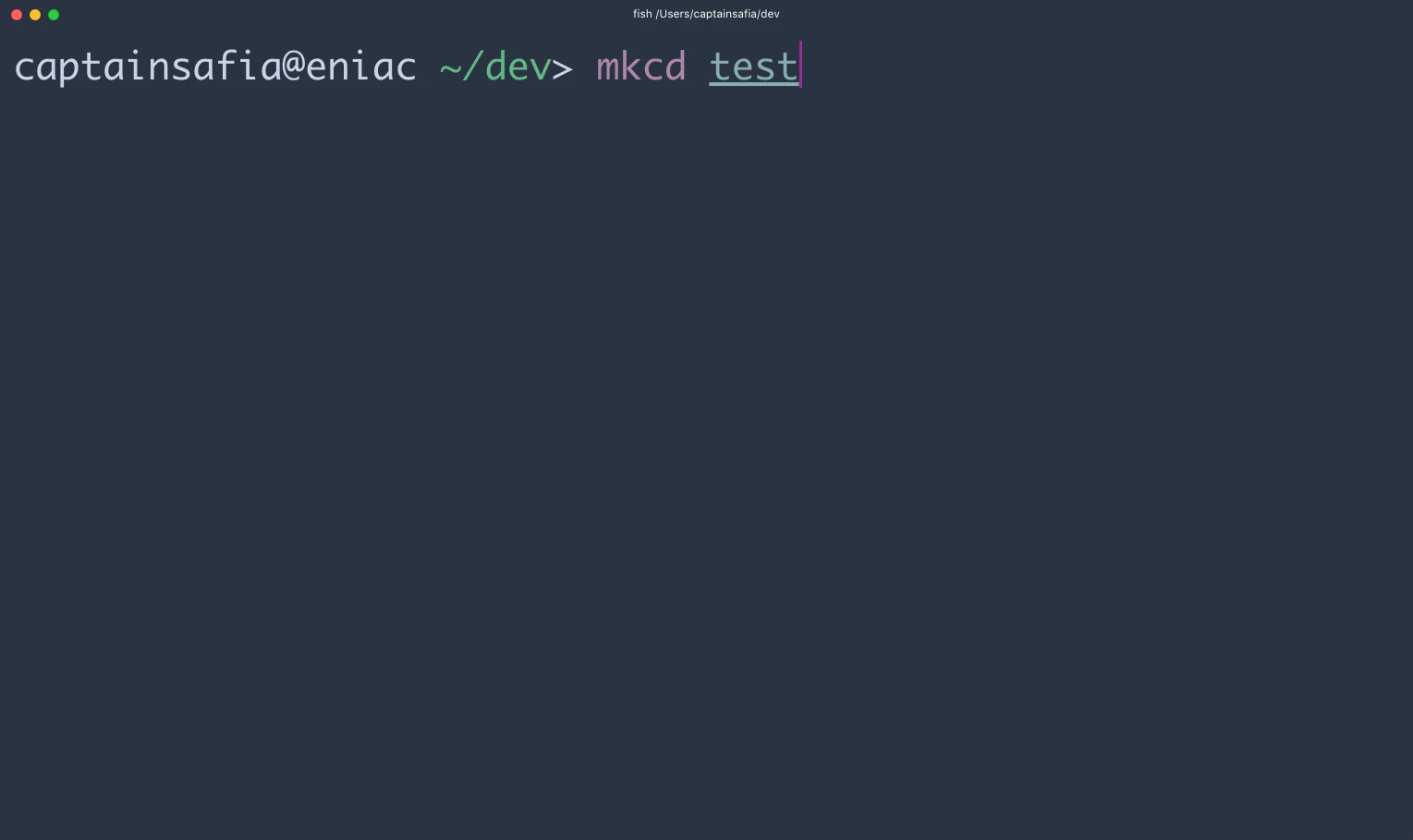Screen dimensions: 1413x840
Task: Click "captainsafia" in the window title path
Action: [x=724, y=14]
